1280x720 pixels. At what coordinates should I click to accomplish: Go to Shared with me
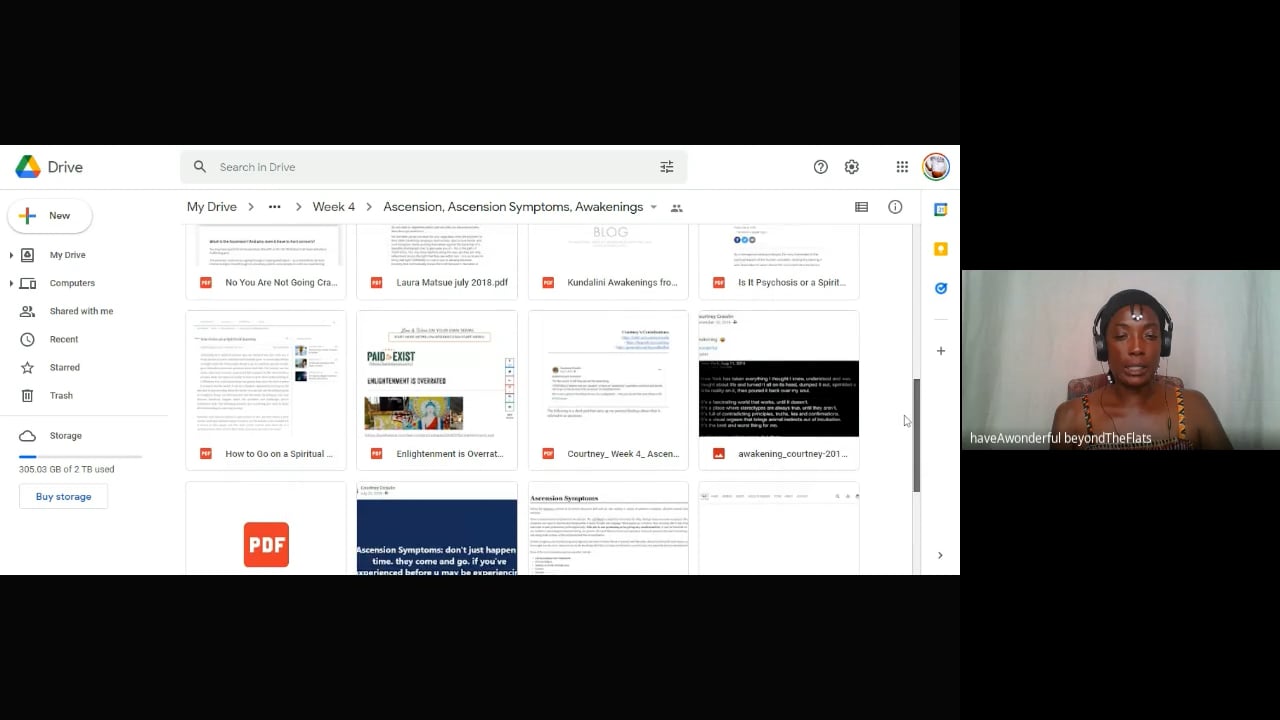[x=81, y=311]
